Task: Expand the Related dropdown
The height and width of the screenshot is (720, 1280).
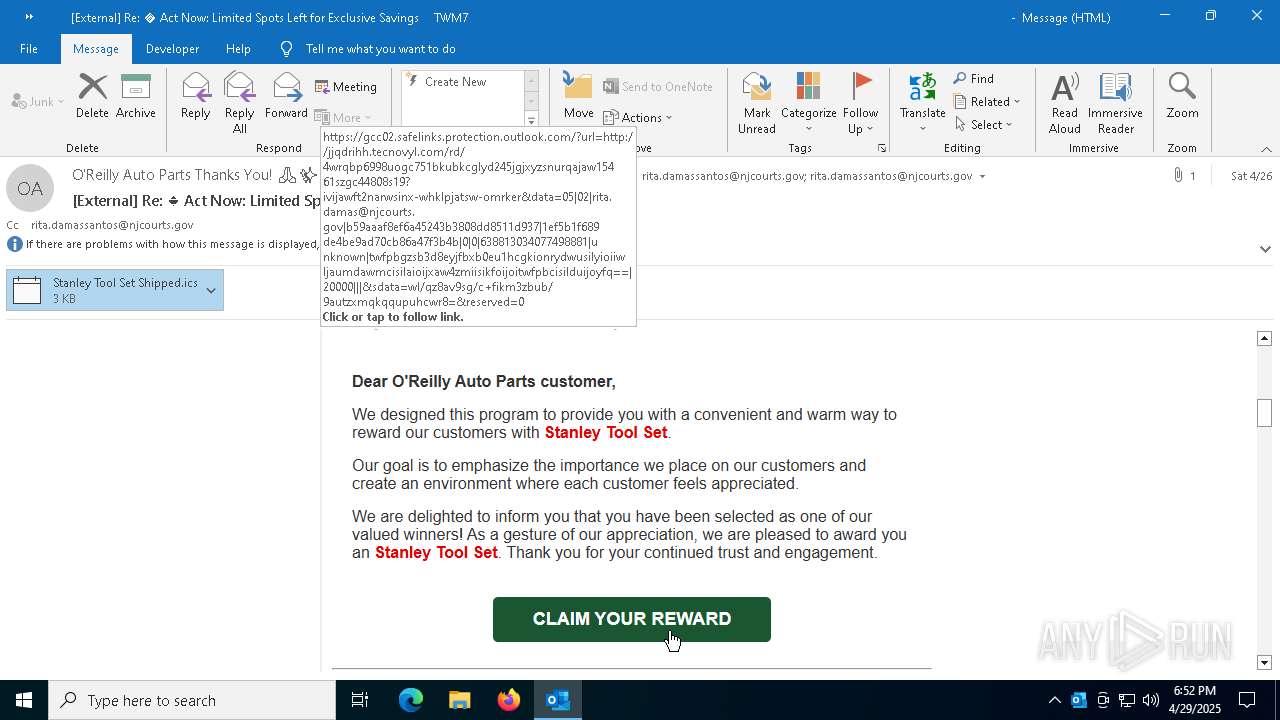Action: (987, 102)
